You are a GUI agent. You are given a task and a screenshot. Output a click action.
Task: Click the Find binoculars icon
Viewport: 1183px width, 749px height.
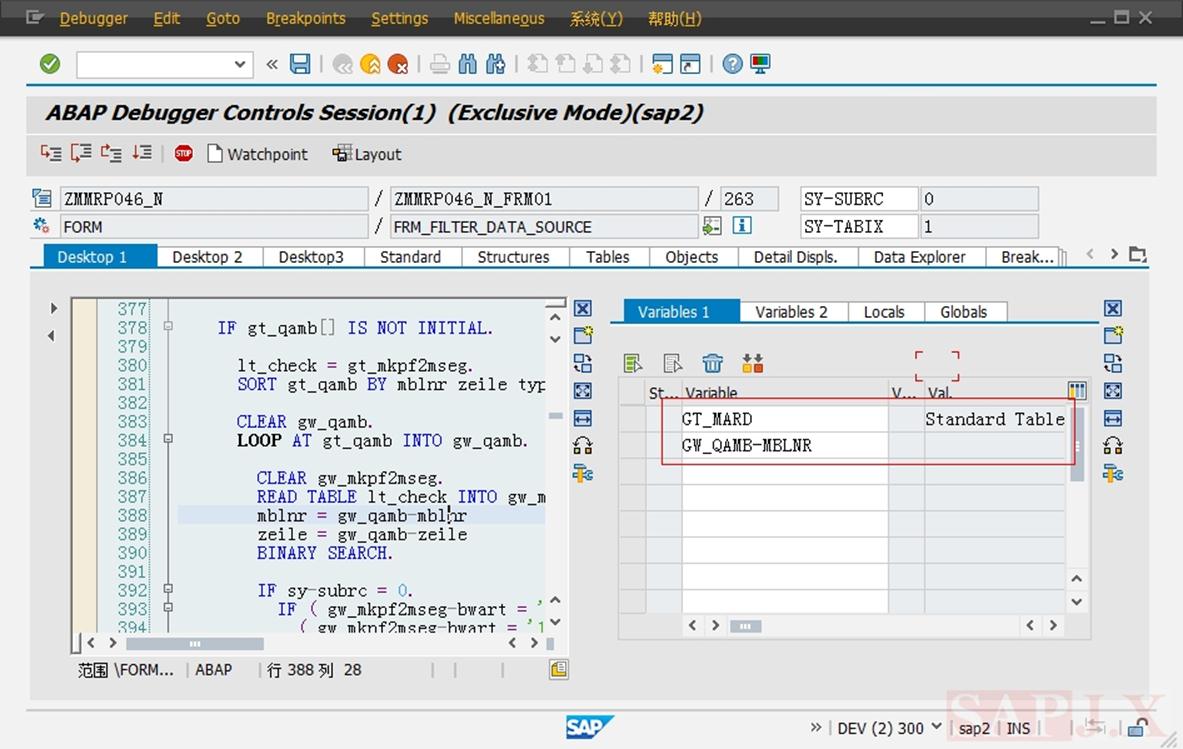(x=468, y=64)
